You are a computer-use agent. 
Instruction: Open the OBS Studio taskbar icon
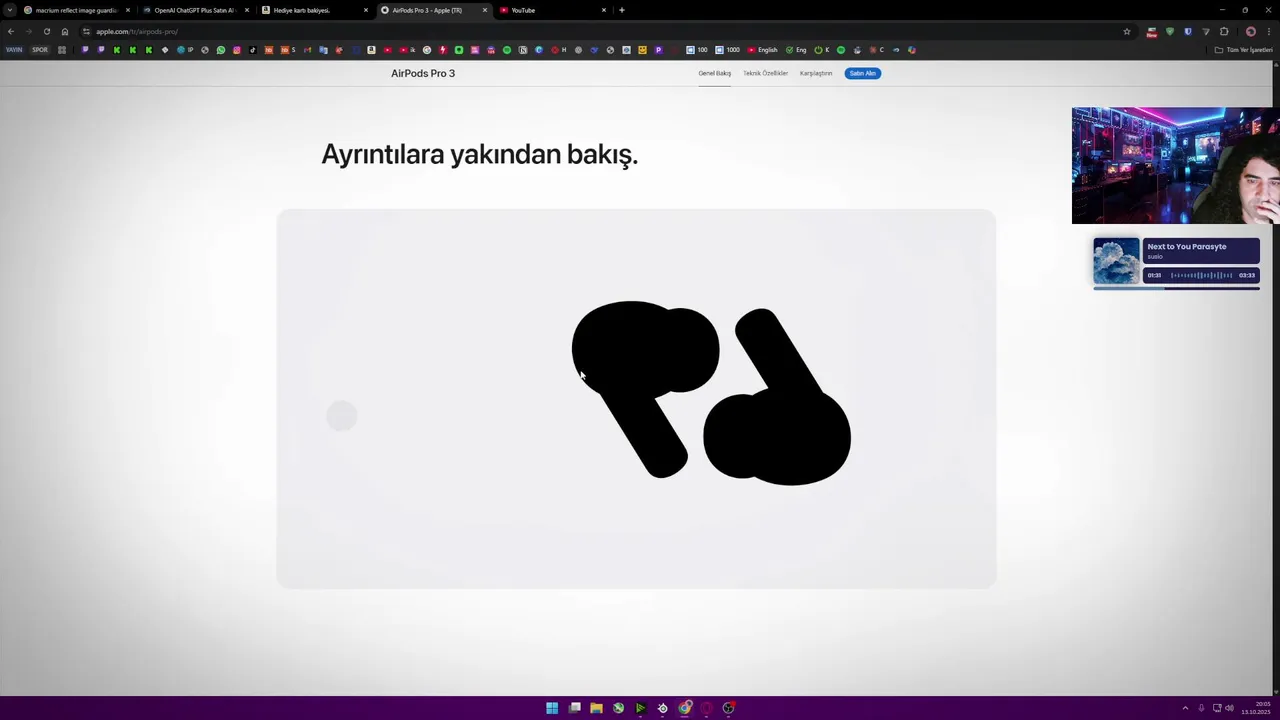(729, 708)
